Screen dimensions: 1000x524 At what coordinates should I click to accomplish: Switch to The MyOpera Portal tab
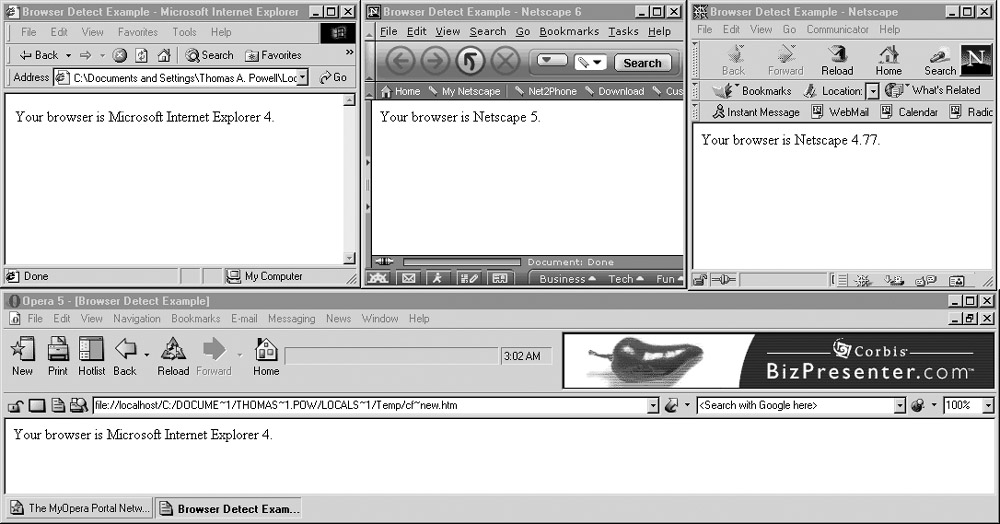click(x=79, y=508)
